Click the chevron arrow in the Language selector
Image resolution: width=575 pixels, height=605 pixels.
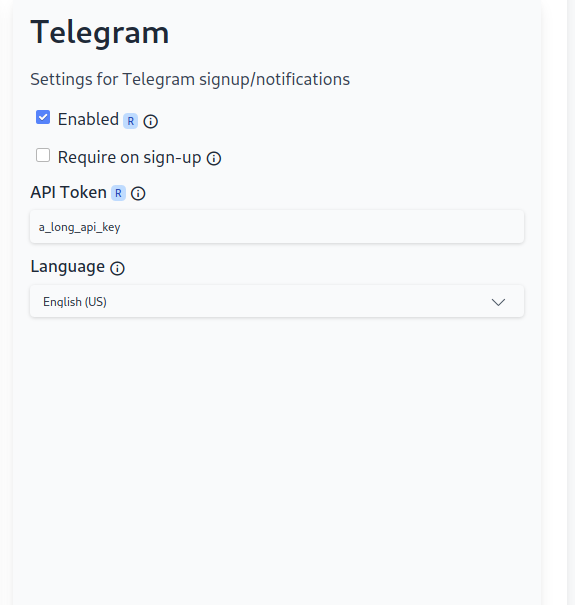(x=498, y=302)
